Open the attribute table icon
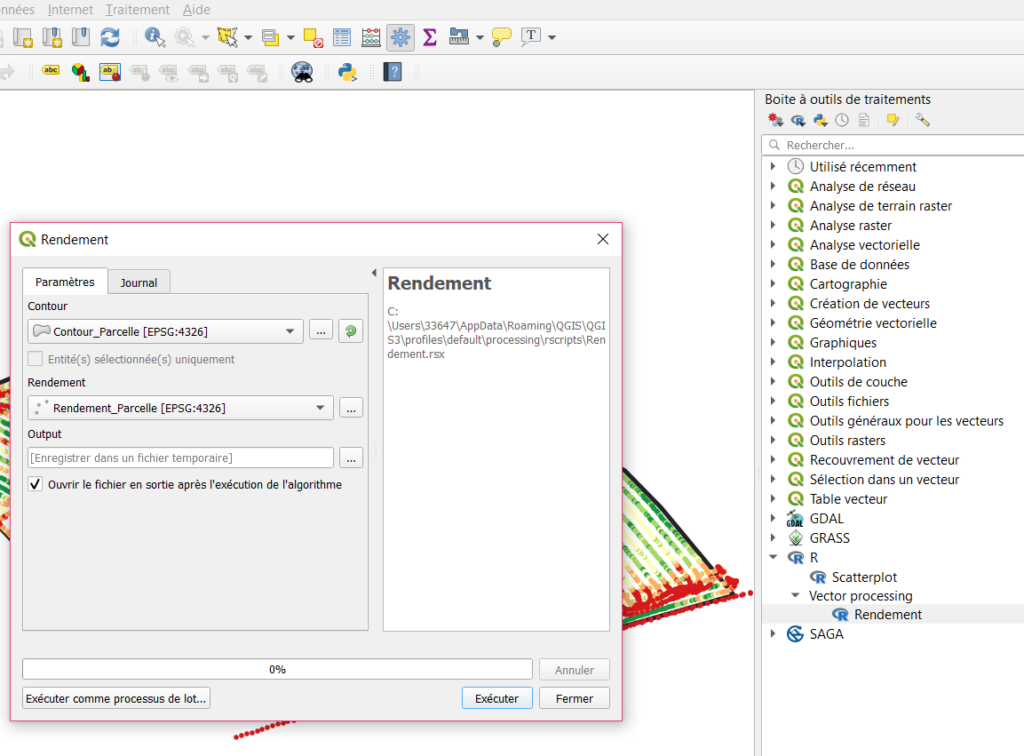The width and height of the screenshot is (1024, 756). point(342,37)
